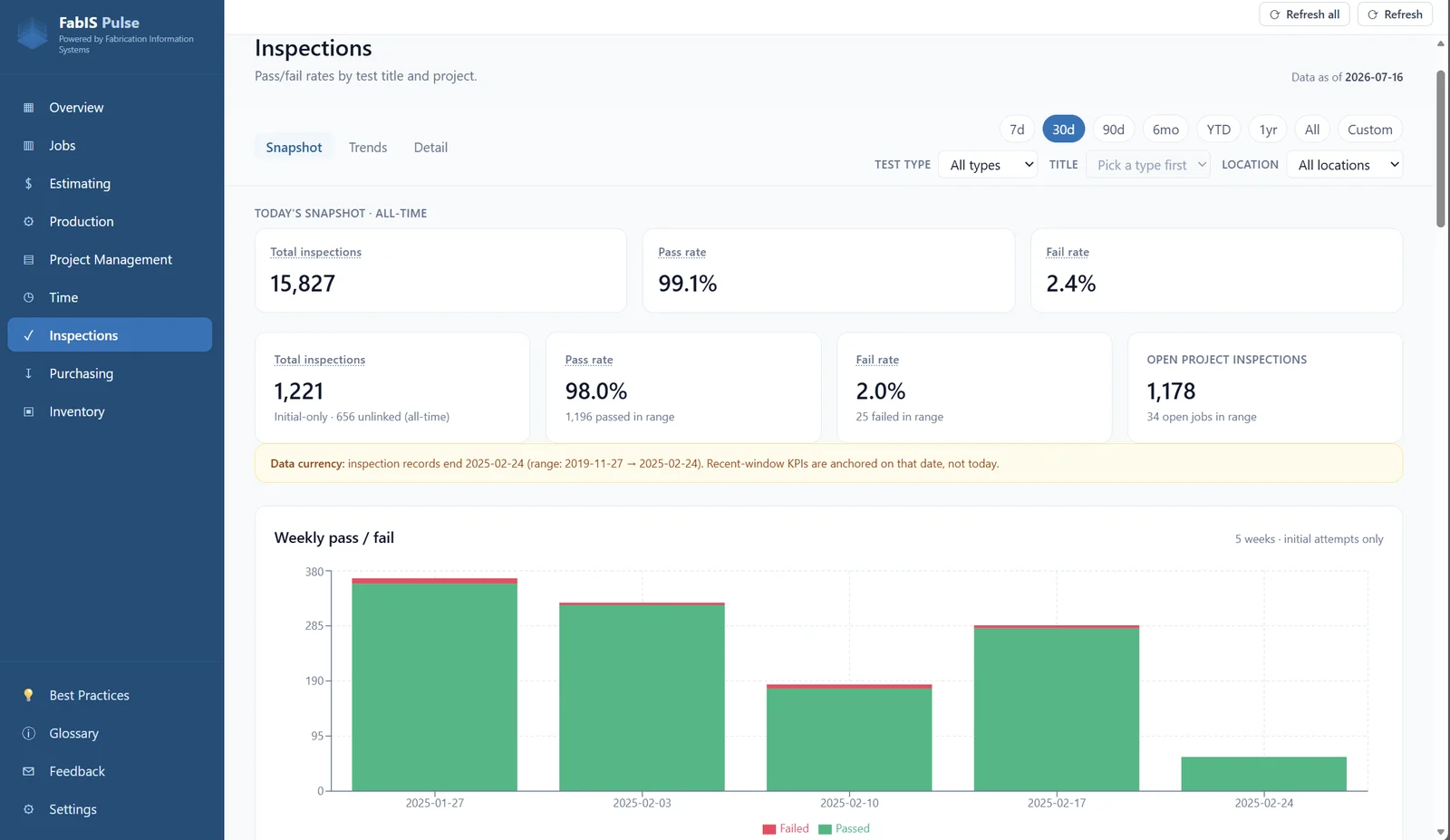Click the 2.4% fail rate value
The height and width of the screenshot is (840, 1450).
coord(1071,284)
